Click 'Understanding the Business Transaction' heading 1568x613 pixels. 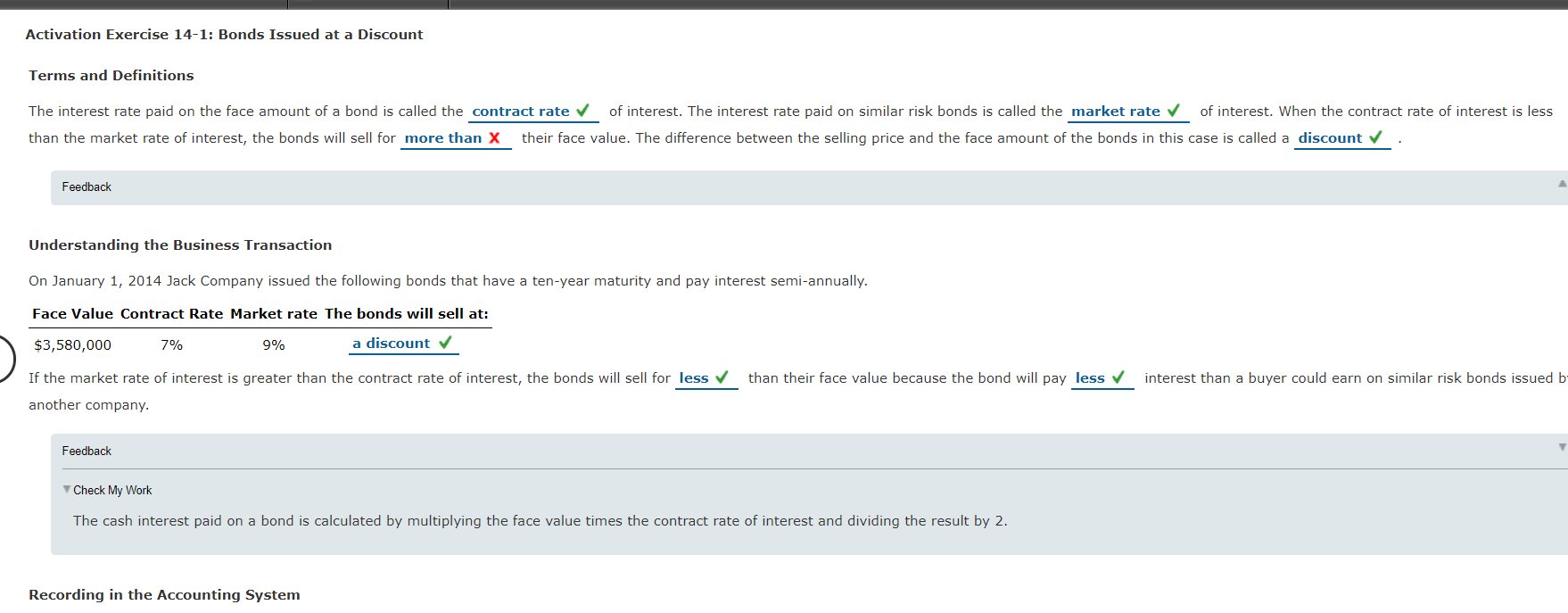180,245
